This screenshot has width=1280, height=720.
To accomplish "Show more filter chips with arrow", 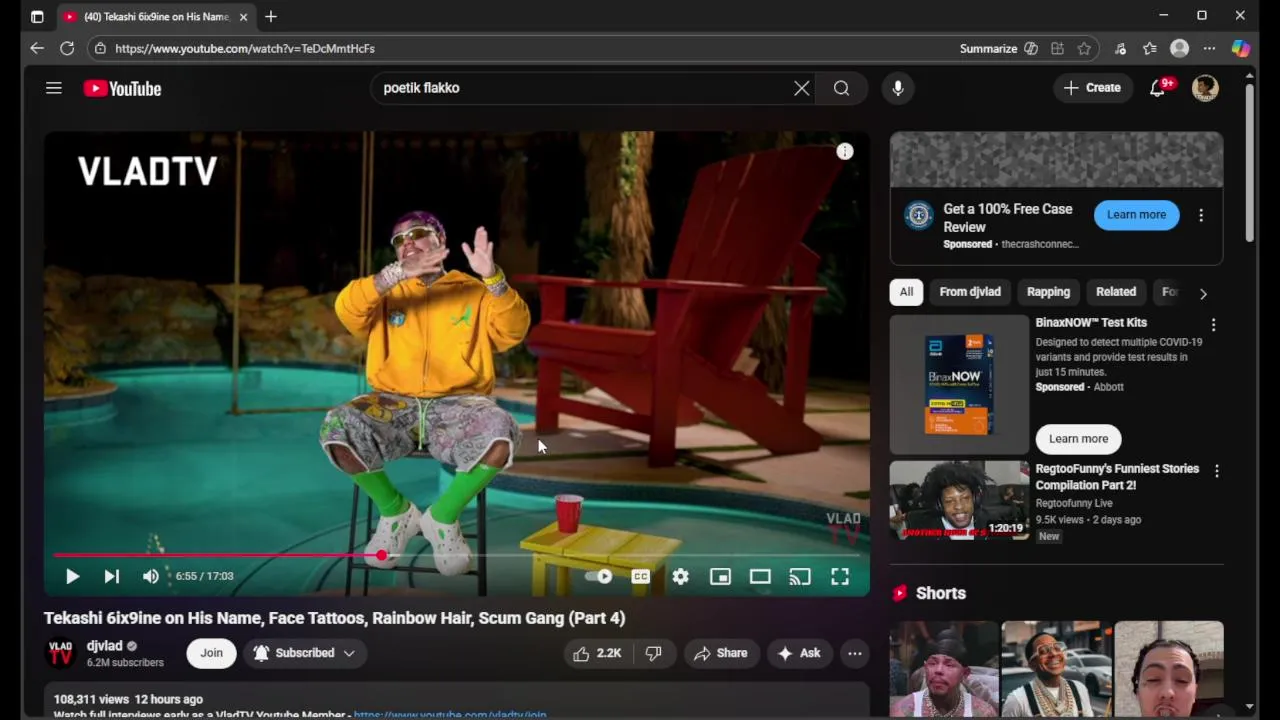I will tap(1203, 293).
